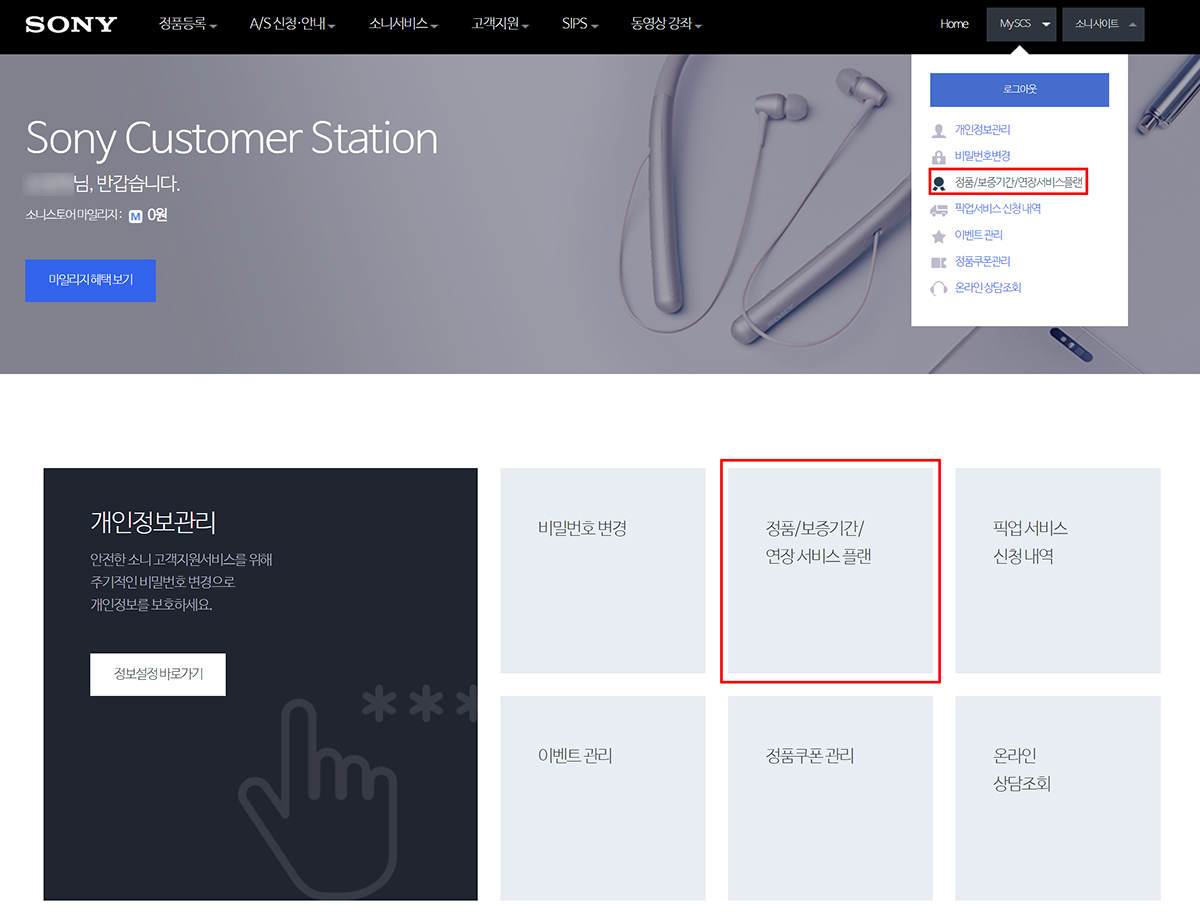Open the 이벤트 관리 tile

pyautogui.click(x=603, y=798)
